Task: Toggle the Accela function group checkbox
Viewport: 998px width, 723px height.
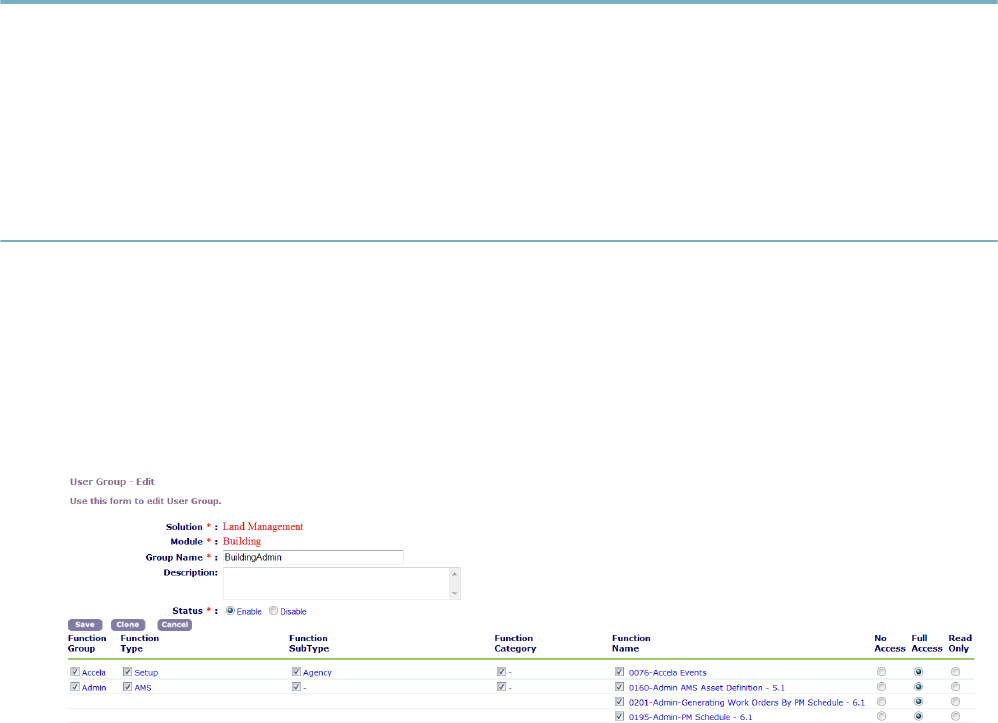Action: (75, 672)
